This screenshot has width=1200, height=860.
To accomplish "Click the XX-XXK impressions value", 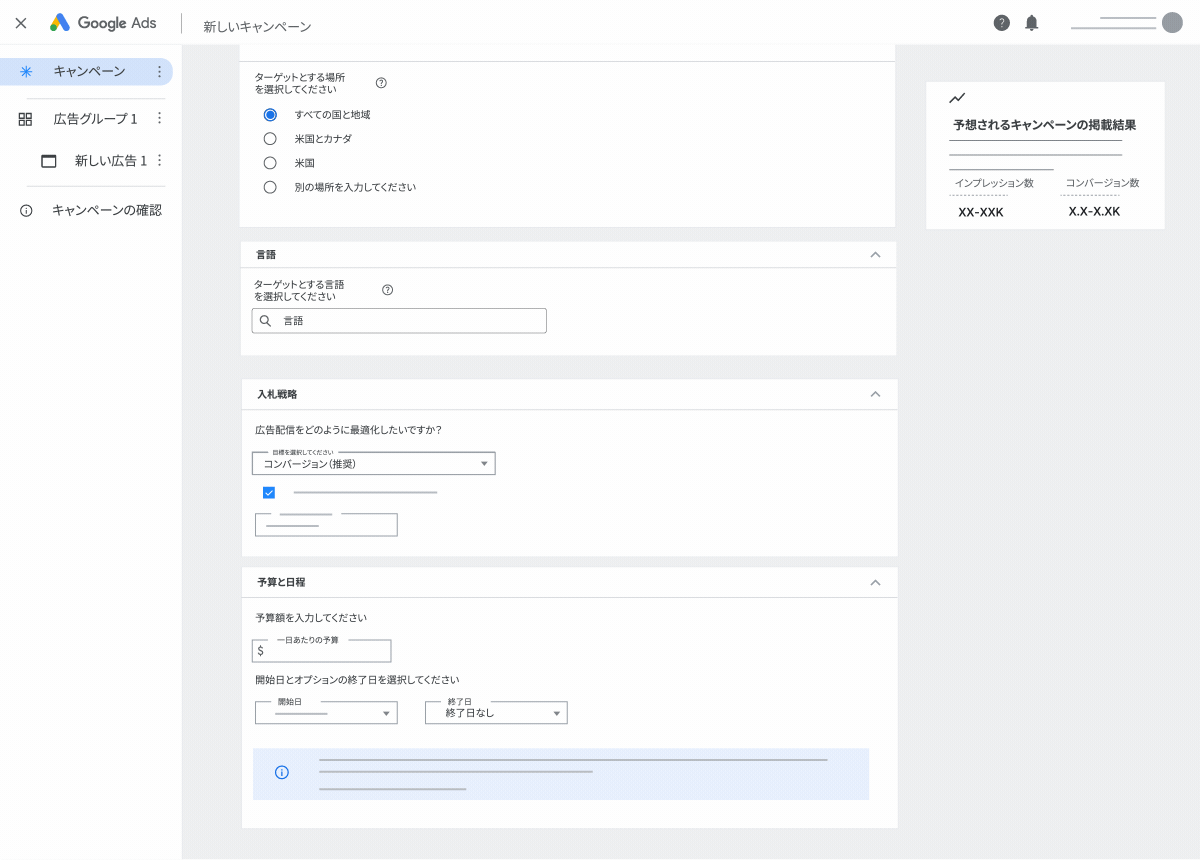I will click(981, 212).
